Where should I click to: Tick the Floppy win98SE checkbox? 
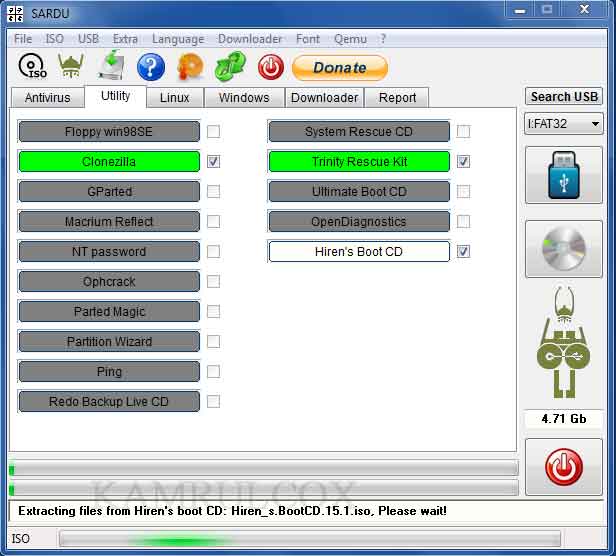(x=213, y=131)
